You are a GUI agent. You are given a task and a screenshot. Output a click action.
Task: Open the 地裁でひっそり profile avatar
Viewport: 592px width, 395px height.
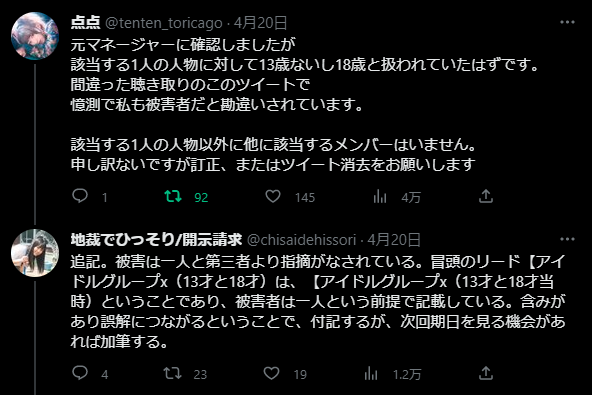35,253
